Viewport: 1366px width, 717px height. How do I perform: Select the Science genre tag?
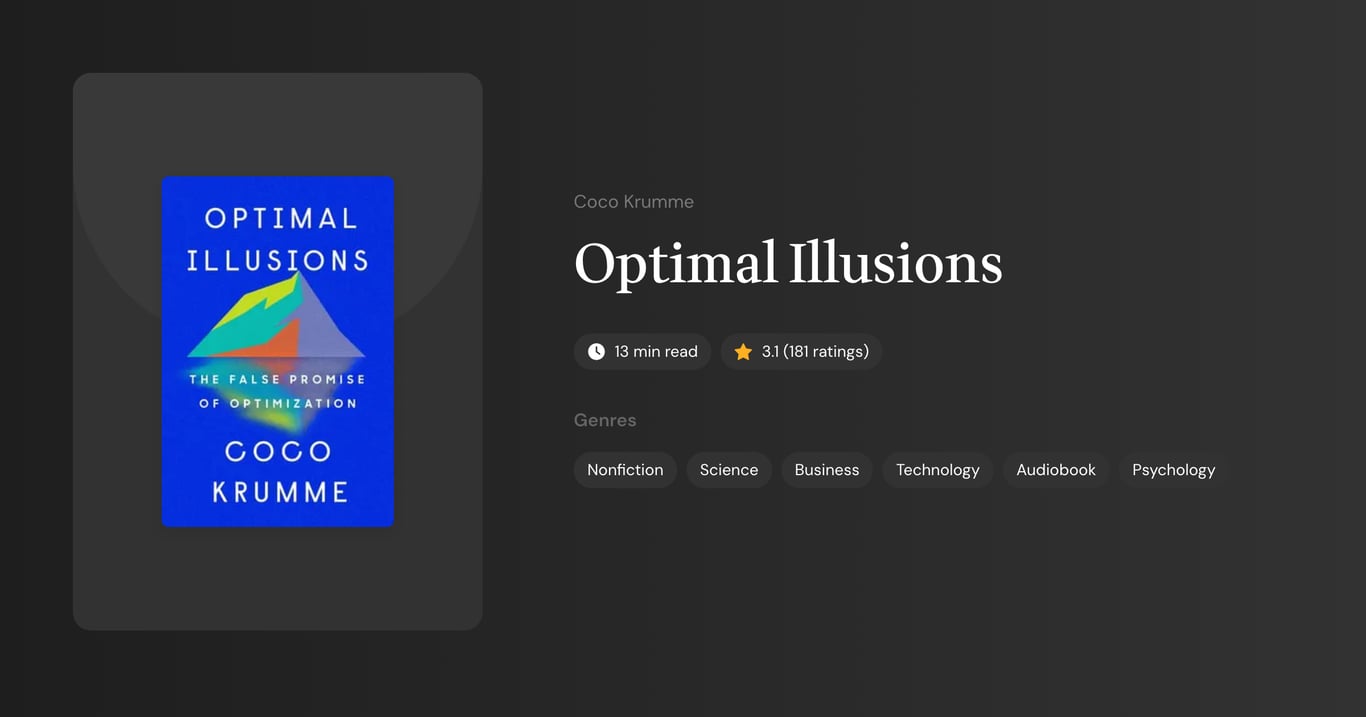728,469
